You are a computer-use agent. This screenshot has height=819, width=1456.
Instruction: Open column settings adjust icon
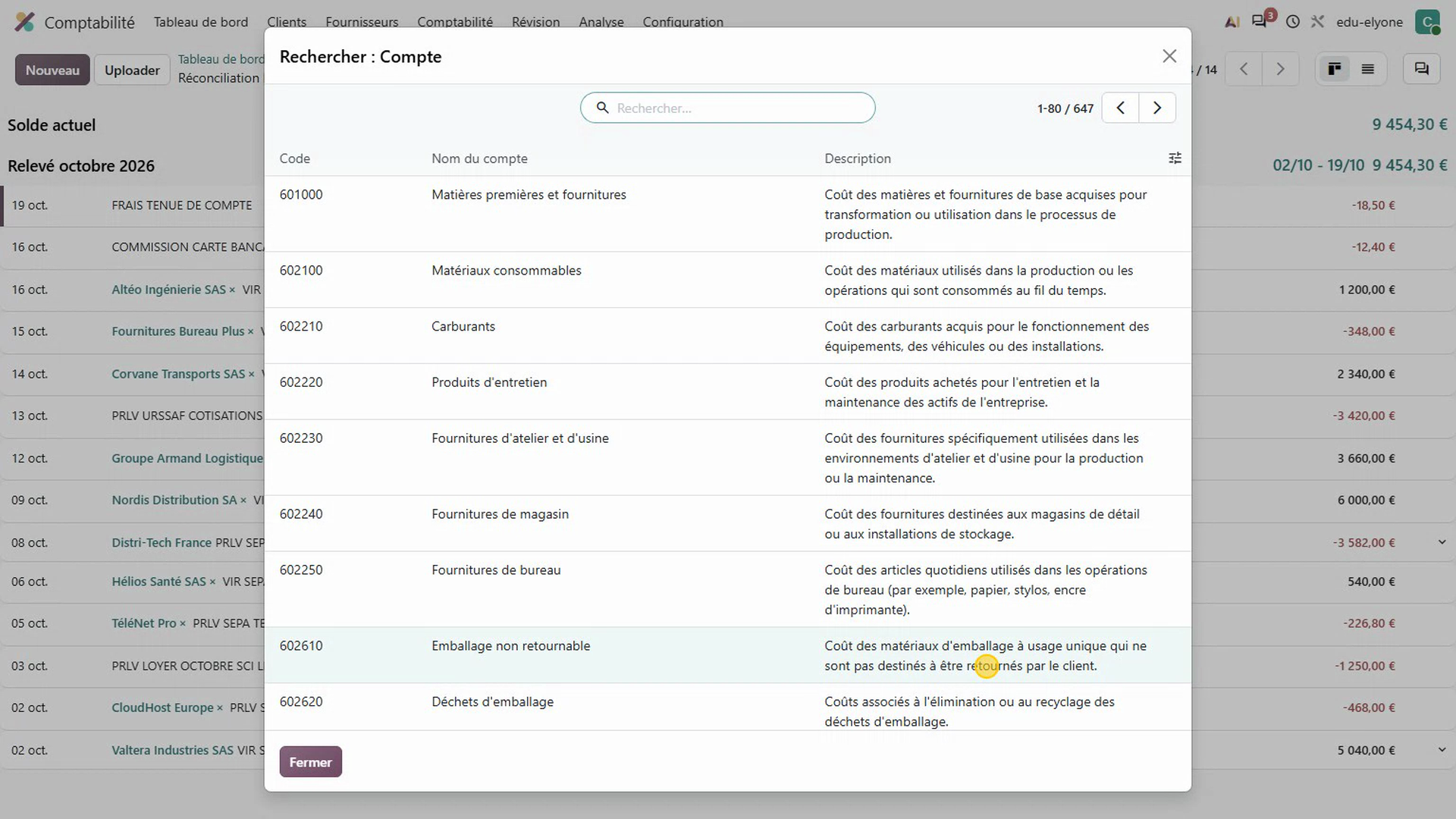coord(1175,158)
